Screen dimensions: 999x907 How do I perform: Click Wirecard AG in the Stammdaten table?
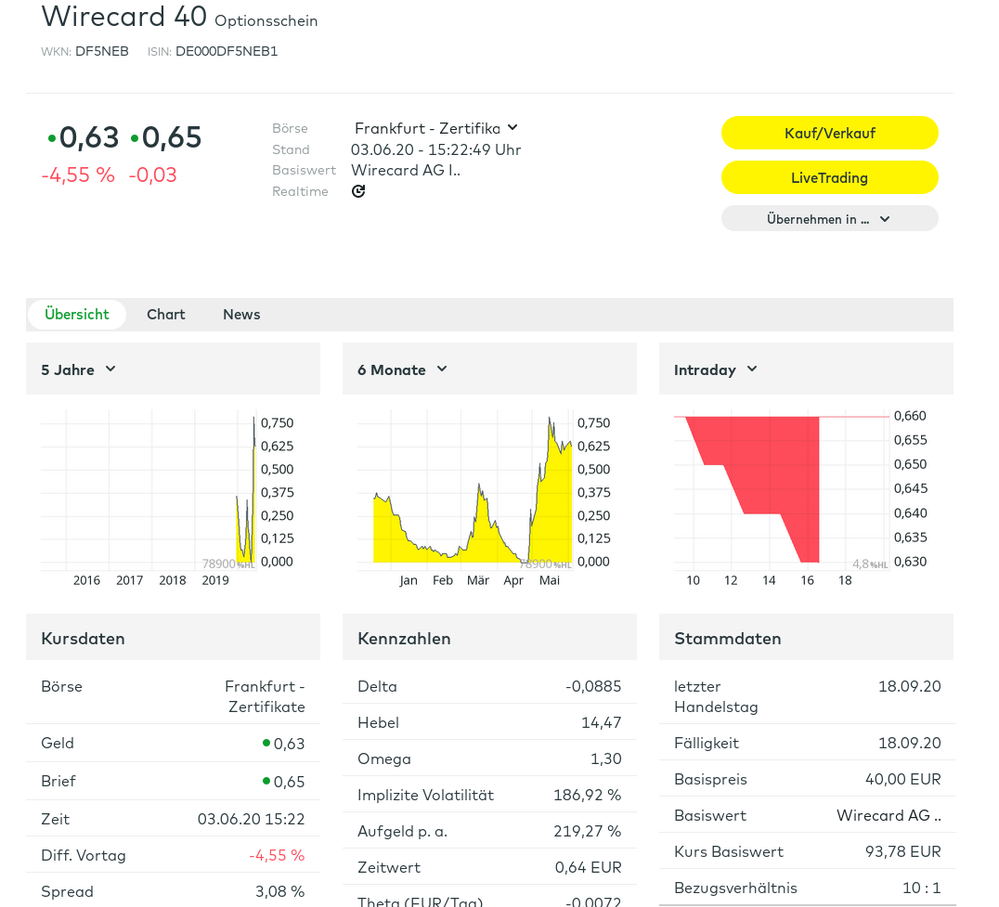888,815
